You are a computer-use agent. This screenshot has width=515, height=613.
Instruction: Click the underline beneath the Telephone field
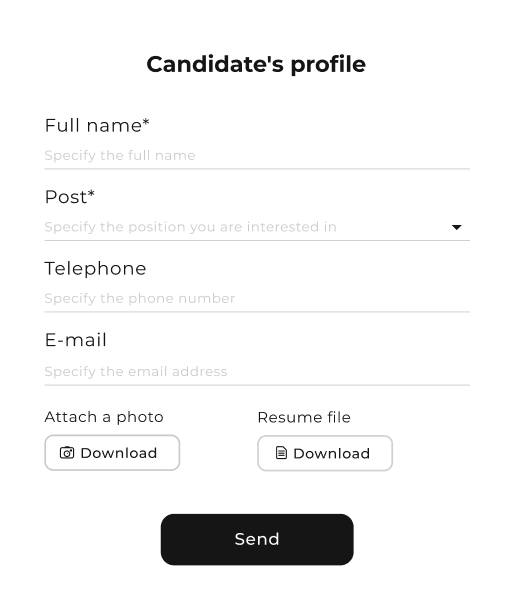(257, 312)
